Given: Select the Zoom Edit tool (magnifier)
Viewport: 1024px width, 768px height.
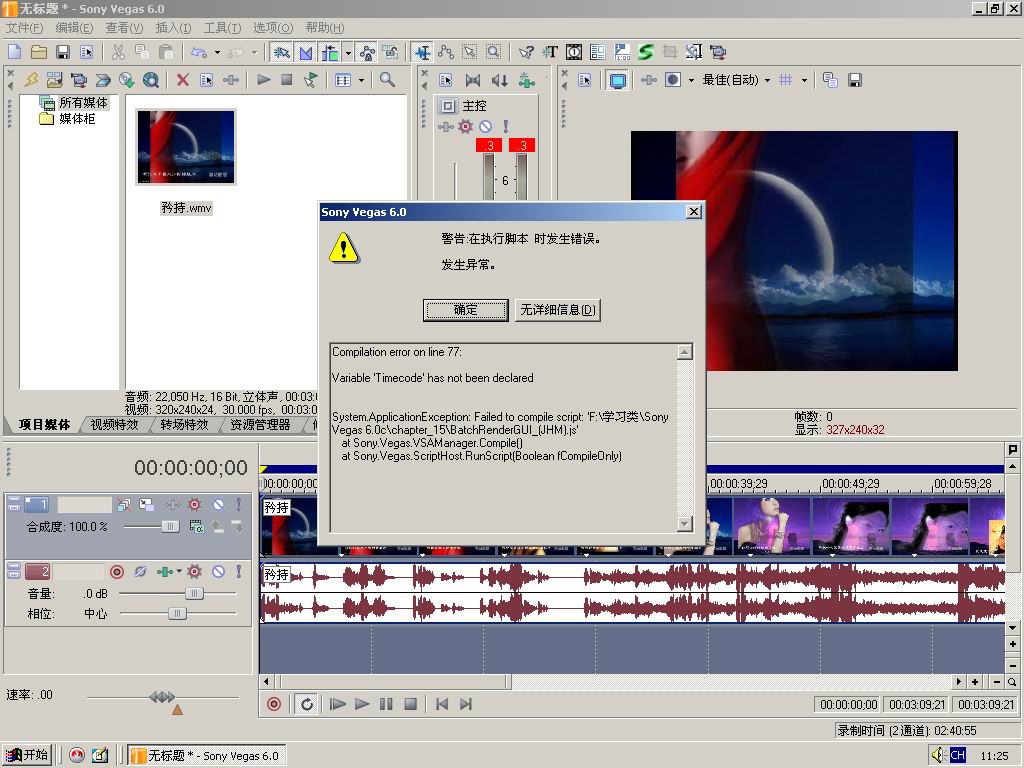Looking at the screenshot, I should (x=494, y=52).
